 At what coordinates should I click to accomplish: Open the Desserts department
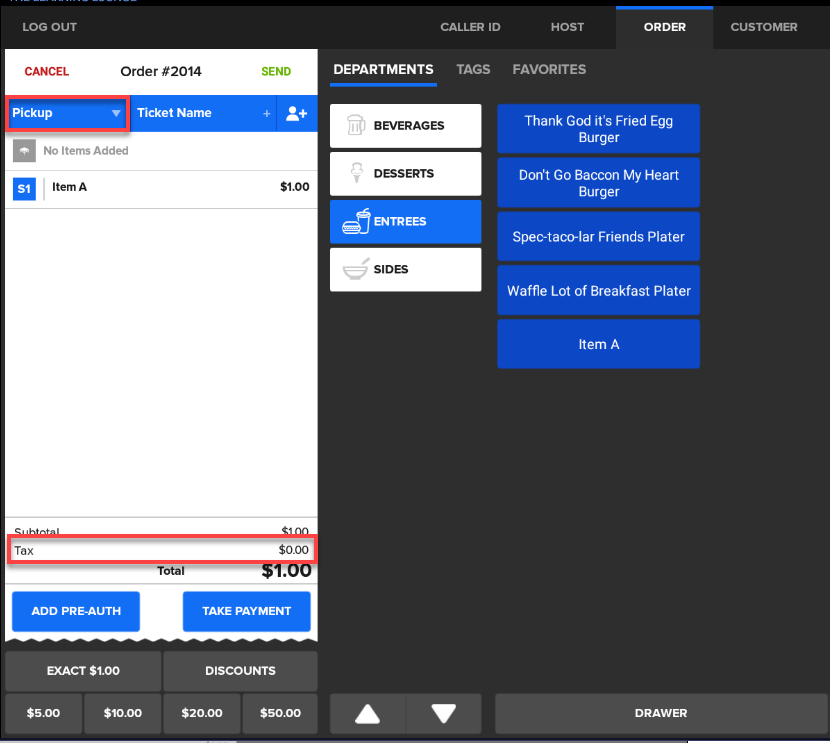405,174
